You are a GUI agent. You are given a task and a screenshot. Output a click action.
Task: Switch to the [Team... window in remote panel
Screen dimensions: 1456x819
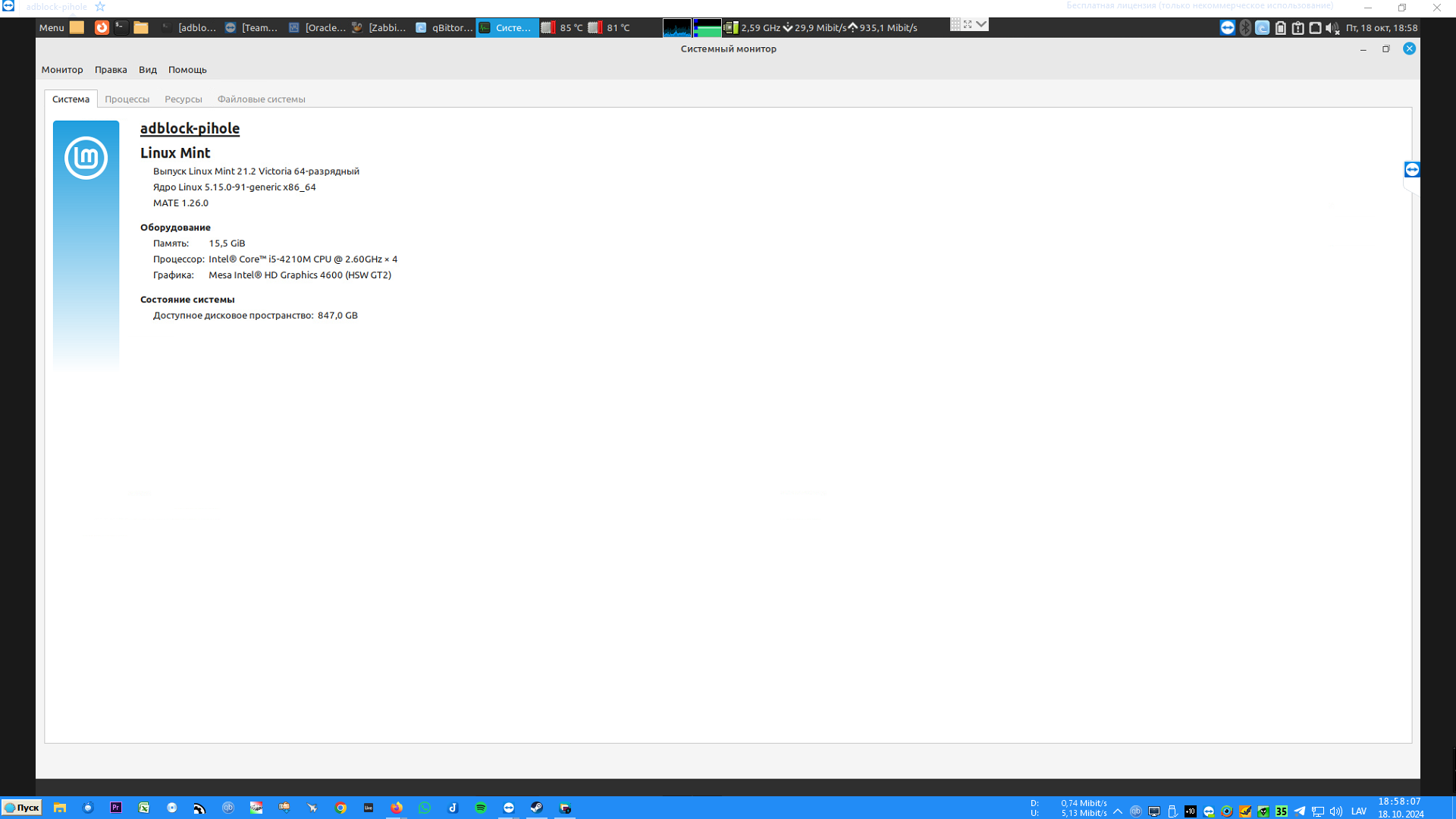[x=253, y=27]
